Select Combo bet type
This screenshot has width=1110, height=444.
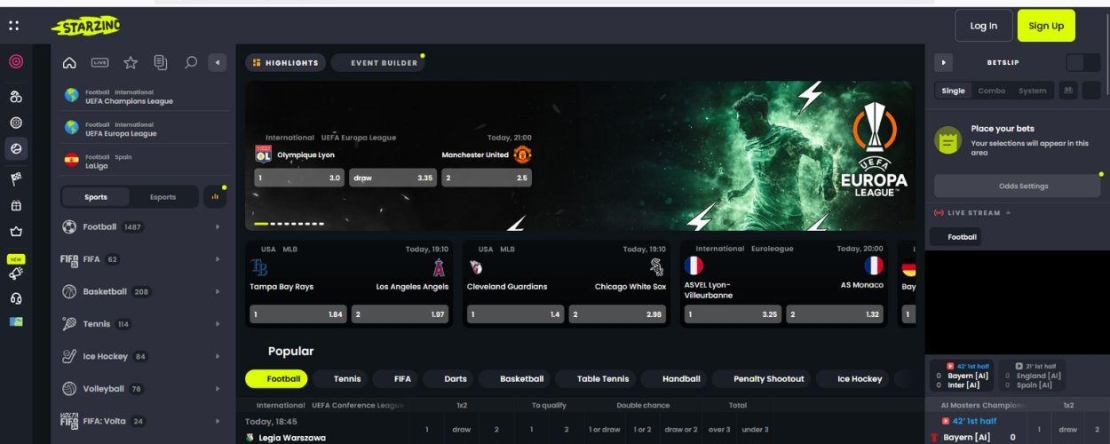pyautogui.click(x=992, y=91)
